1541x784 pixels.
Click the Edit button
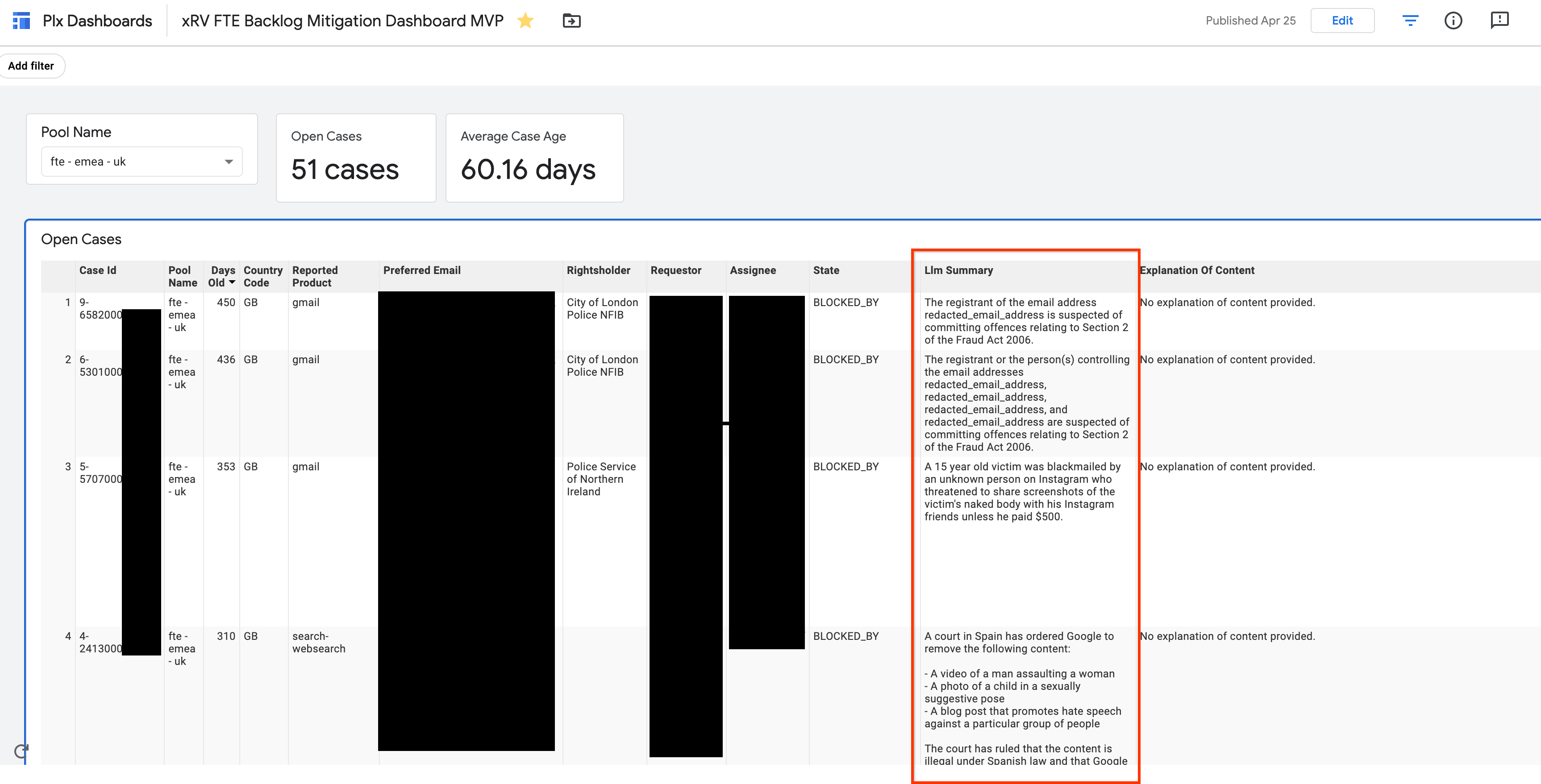[x=1342, y=21]
